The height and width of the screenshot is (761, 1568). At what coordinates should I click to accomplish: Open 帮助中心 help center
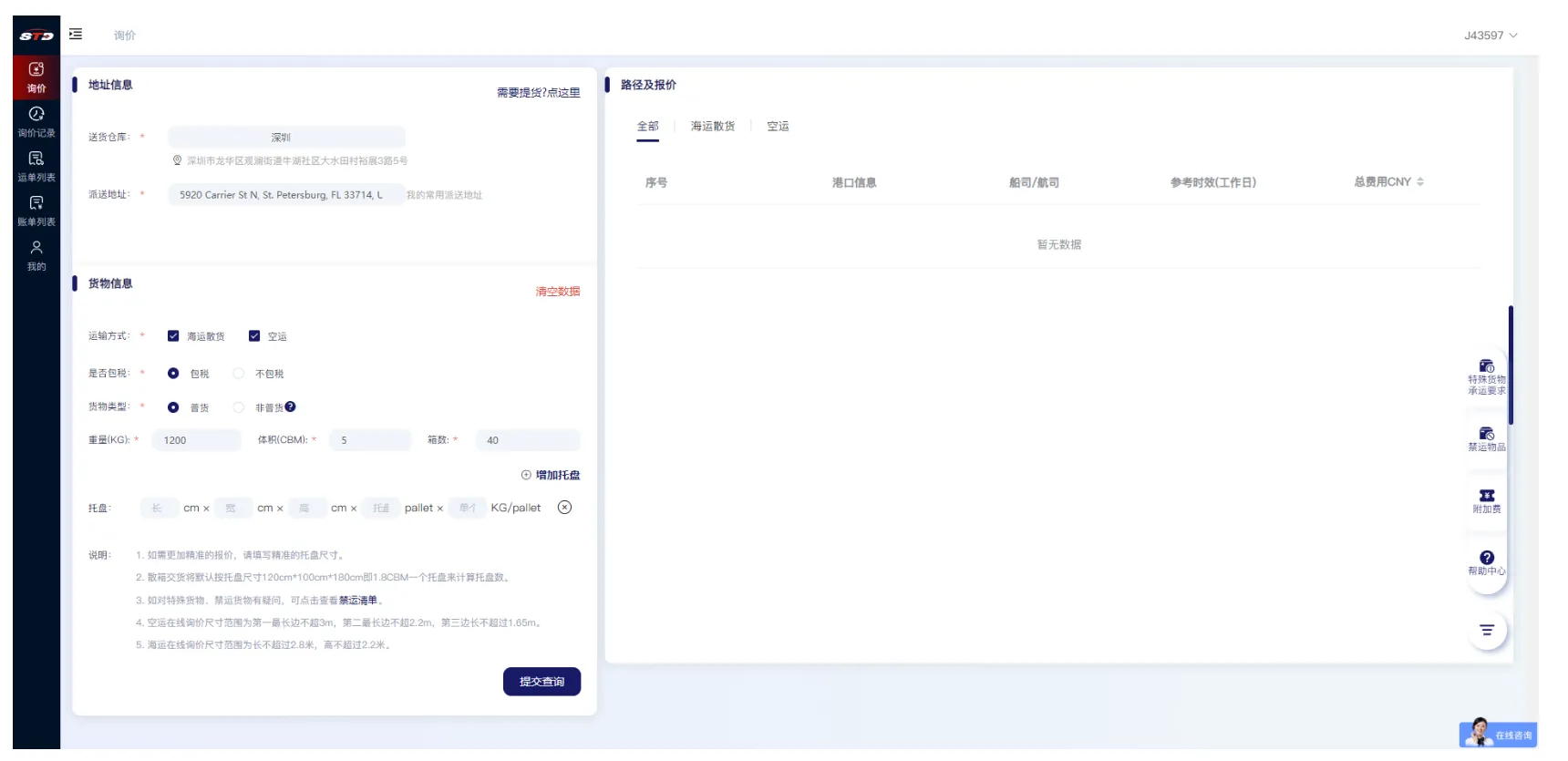(1486, 563)
